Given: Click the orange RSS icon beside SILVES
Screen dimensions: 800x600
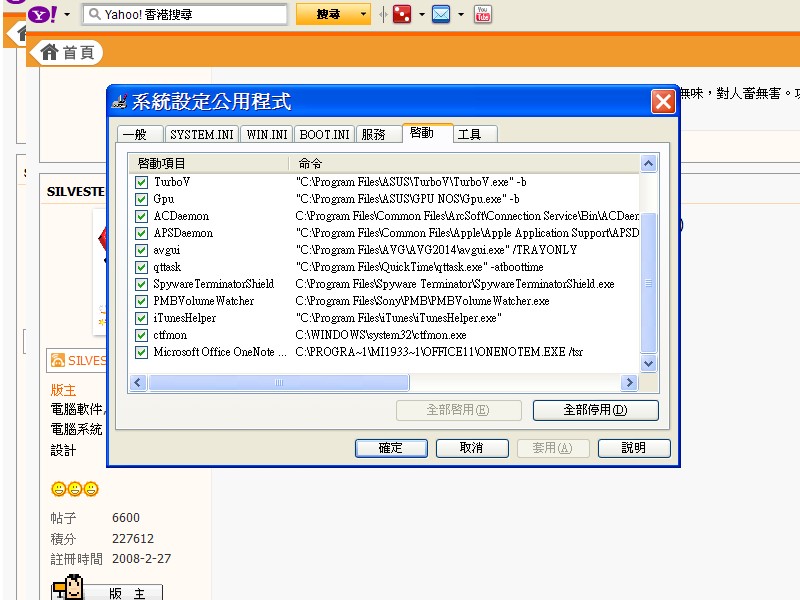Looking at the screenshot, I should tap(58, 361).
